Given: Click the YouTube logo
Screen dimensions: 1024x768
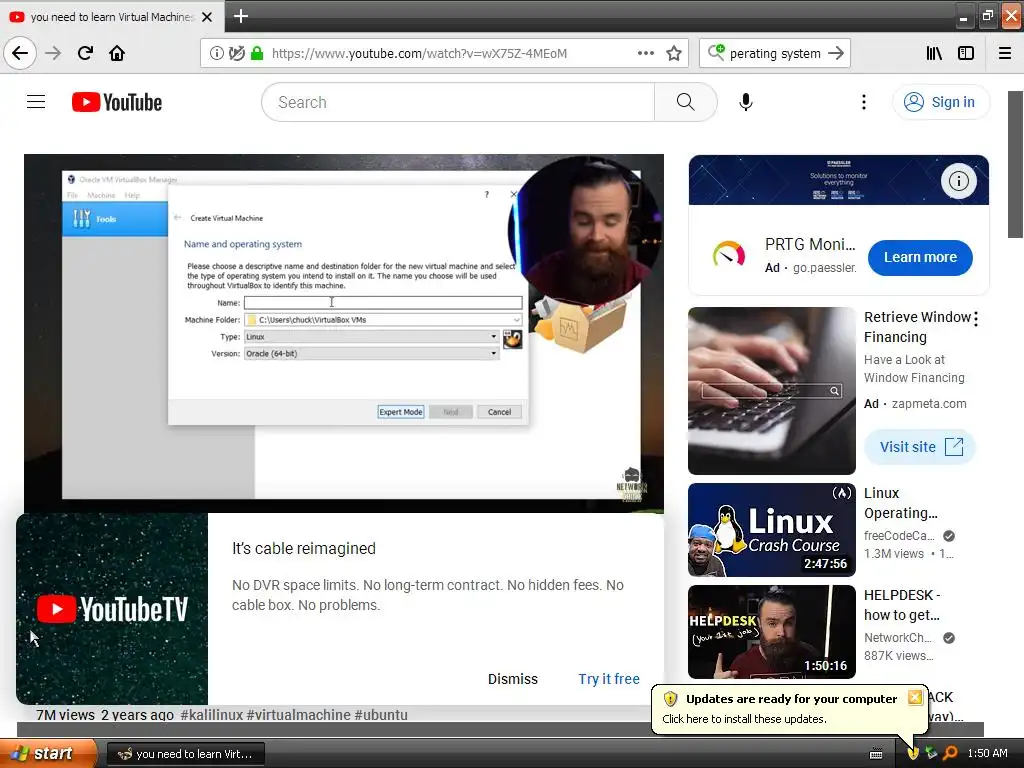Looking at the screenshot, I should coord(117,103).
